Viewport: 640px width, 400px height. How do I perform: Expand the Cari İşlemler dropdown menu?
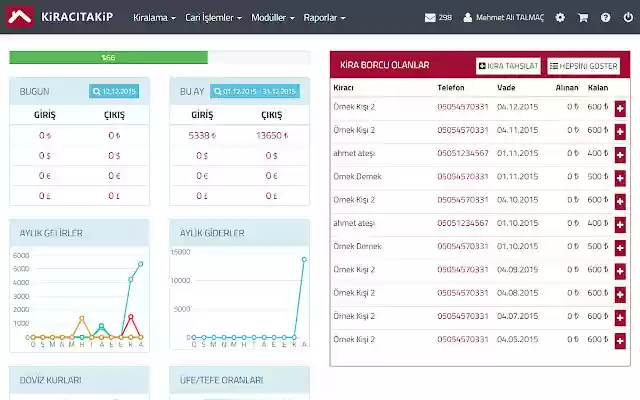click(213, 18)
